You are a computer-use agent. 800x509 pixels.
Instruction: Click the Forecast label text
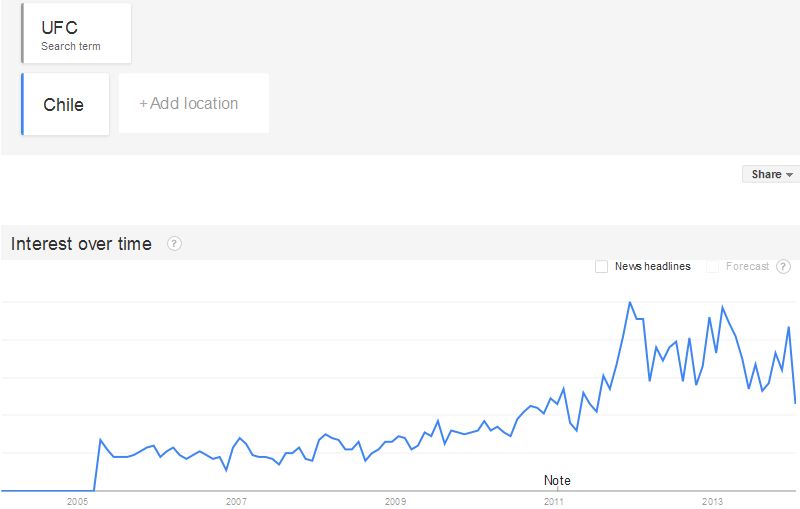(748, 267)
